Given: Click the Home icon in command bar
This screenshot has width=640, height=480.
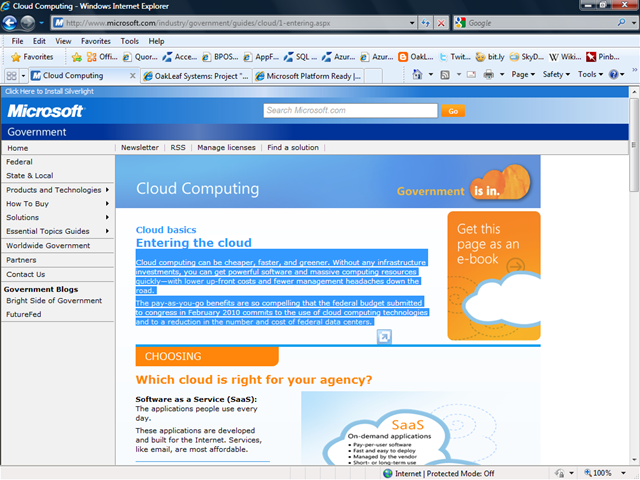Looking at the screenshot, I should pyautogui.click(x=417, y=75).
